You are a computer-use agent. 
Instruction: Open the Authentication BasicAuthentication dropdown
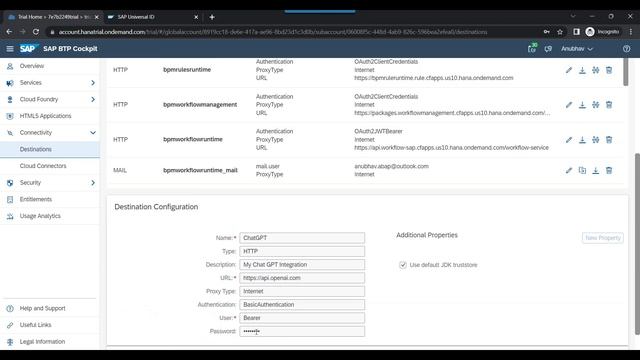(302, 304)
